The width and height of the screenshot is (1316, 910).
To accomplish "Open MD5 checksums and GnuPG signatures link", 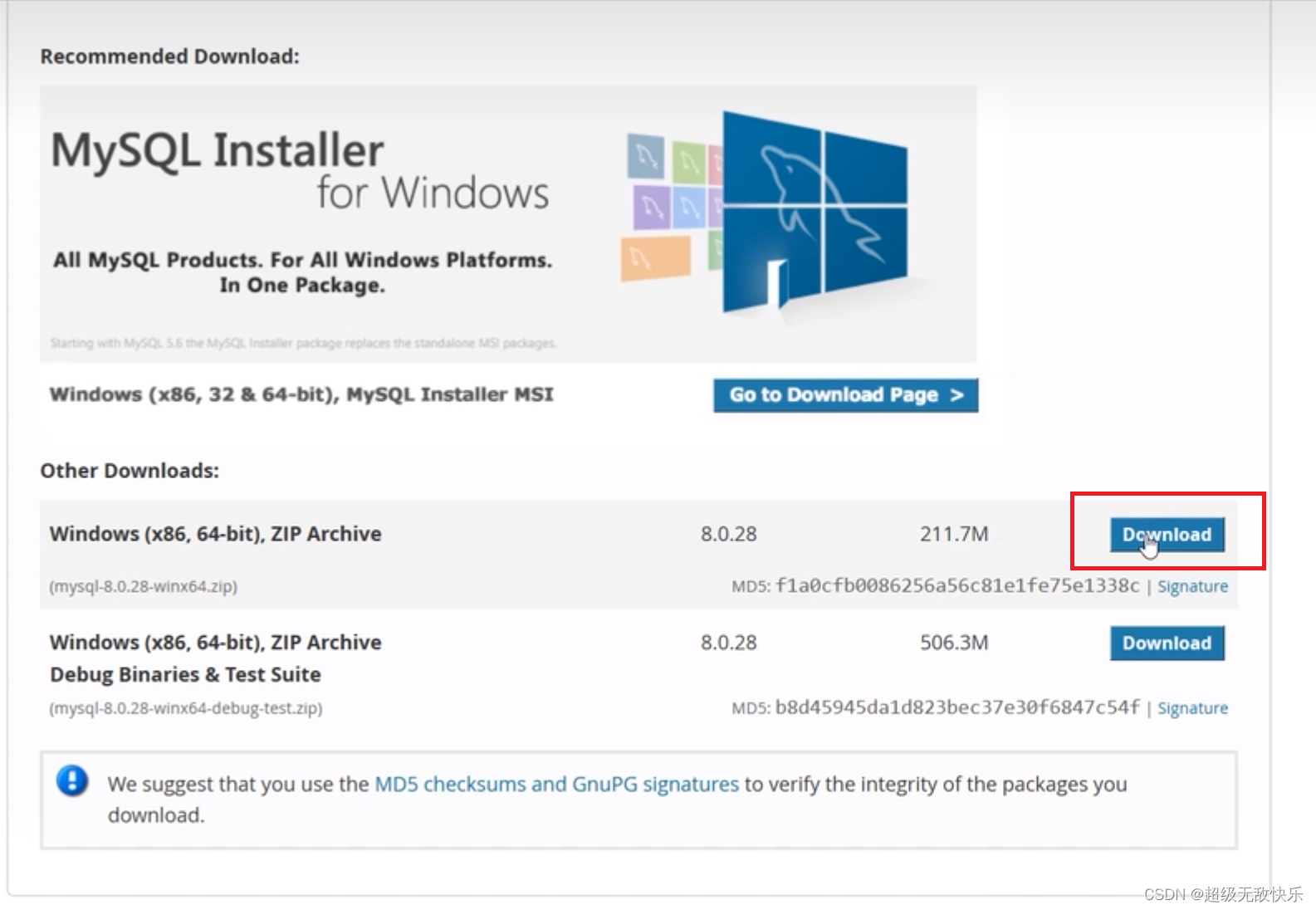I will [x=556, y=784].
